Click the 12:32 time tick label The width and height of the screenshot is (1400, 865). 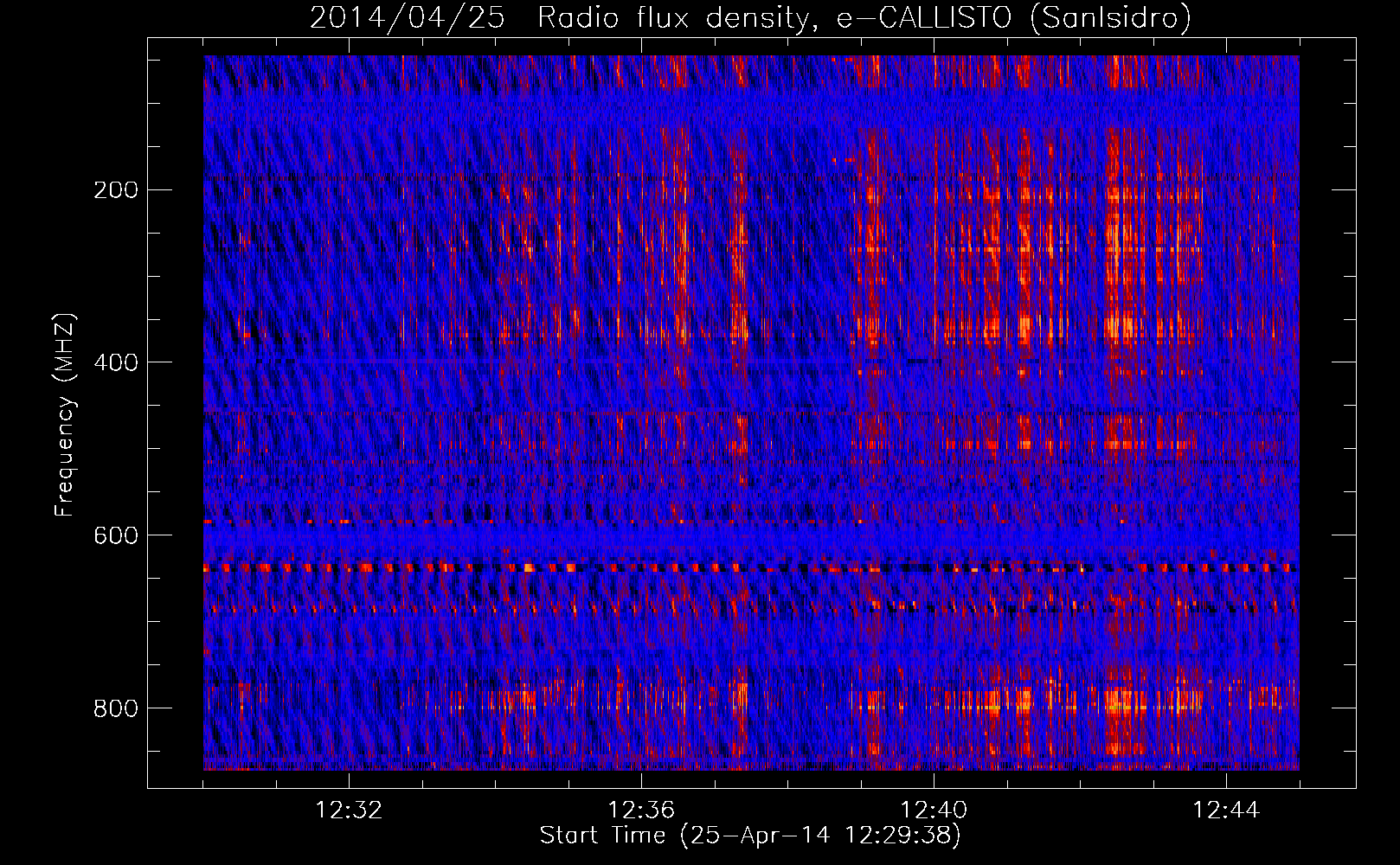(x=349, y=811)
